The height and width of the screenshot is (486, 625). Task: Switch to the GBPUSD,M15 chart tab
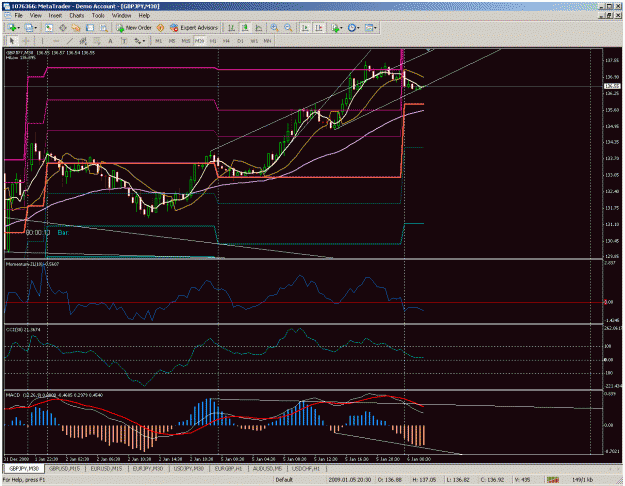point(65,468)
